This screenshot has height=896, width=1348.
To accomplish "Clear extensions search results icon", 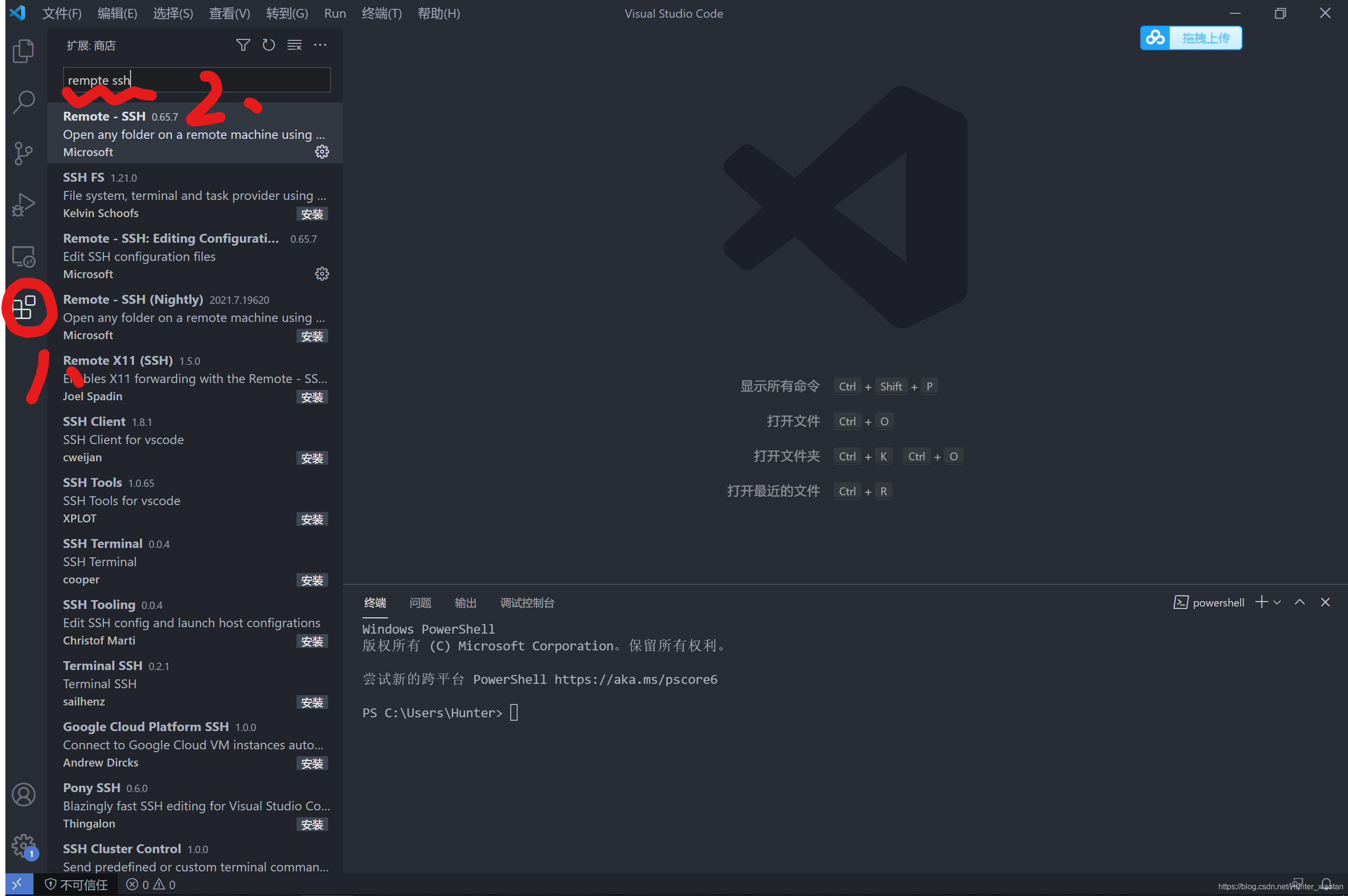I will [295, 45].
